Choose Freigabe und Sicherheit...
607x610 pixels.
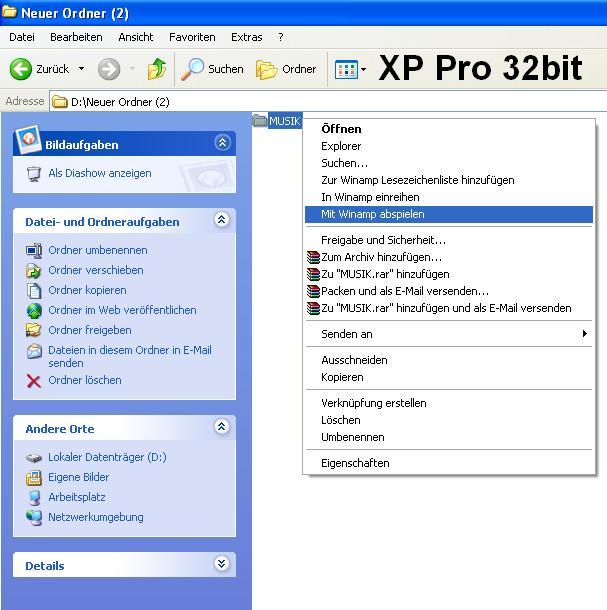click(x=449, y=240)
